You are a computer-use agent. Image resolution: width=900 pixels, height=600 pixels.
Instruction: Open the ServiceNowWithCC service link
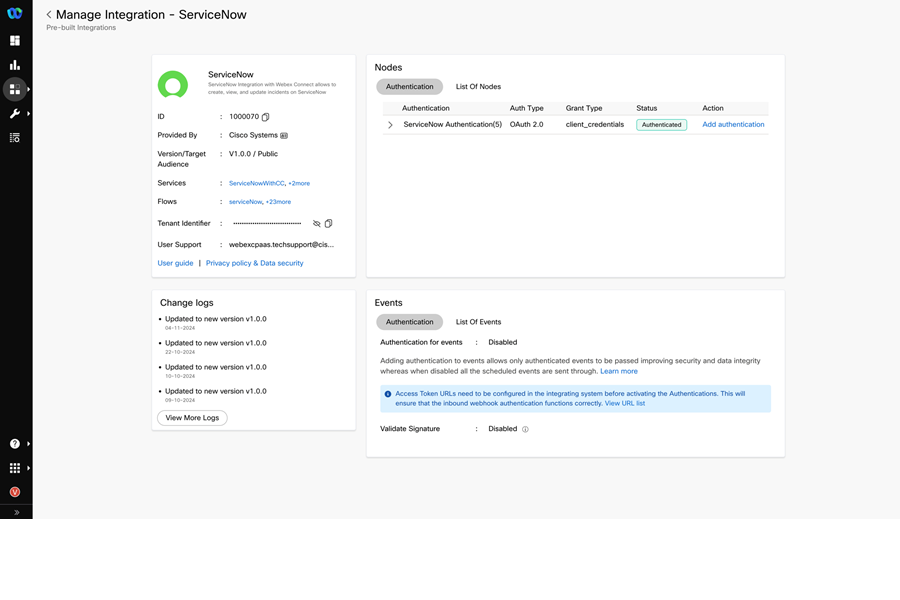point(257,184)
